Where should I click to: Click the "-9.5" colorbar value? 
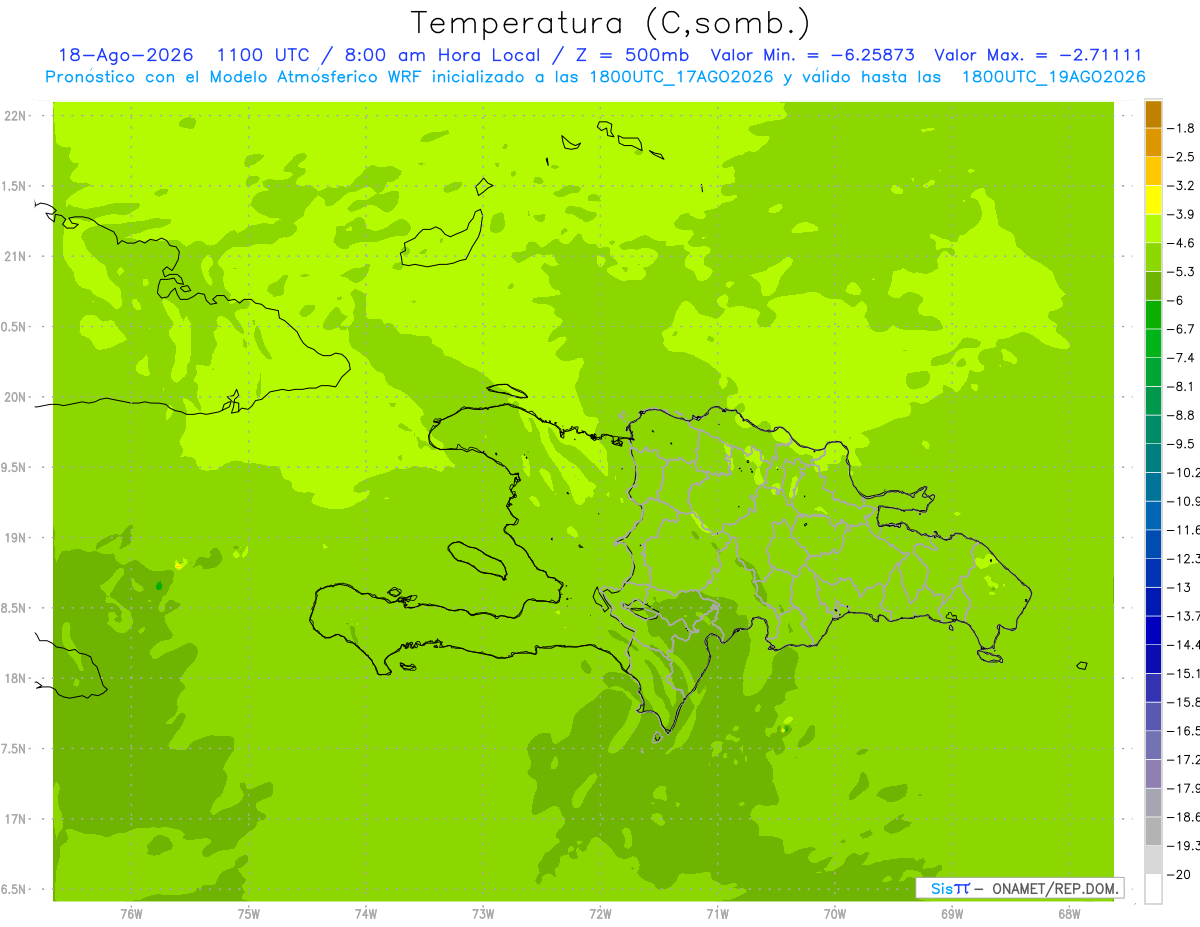click(1181, 444)
